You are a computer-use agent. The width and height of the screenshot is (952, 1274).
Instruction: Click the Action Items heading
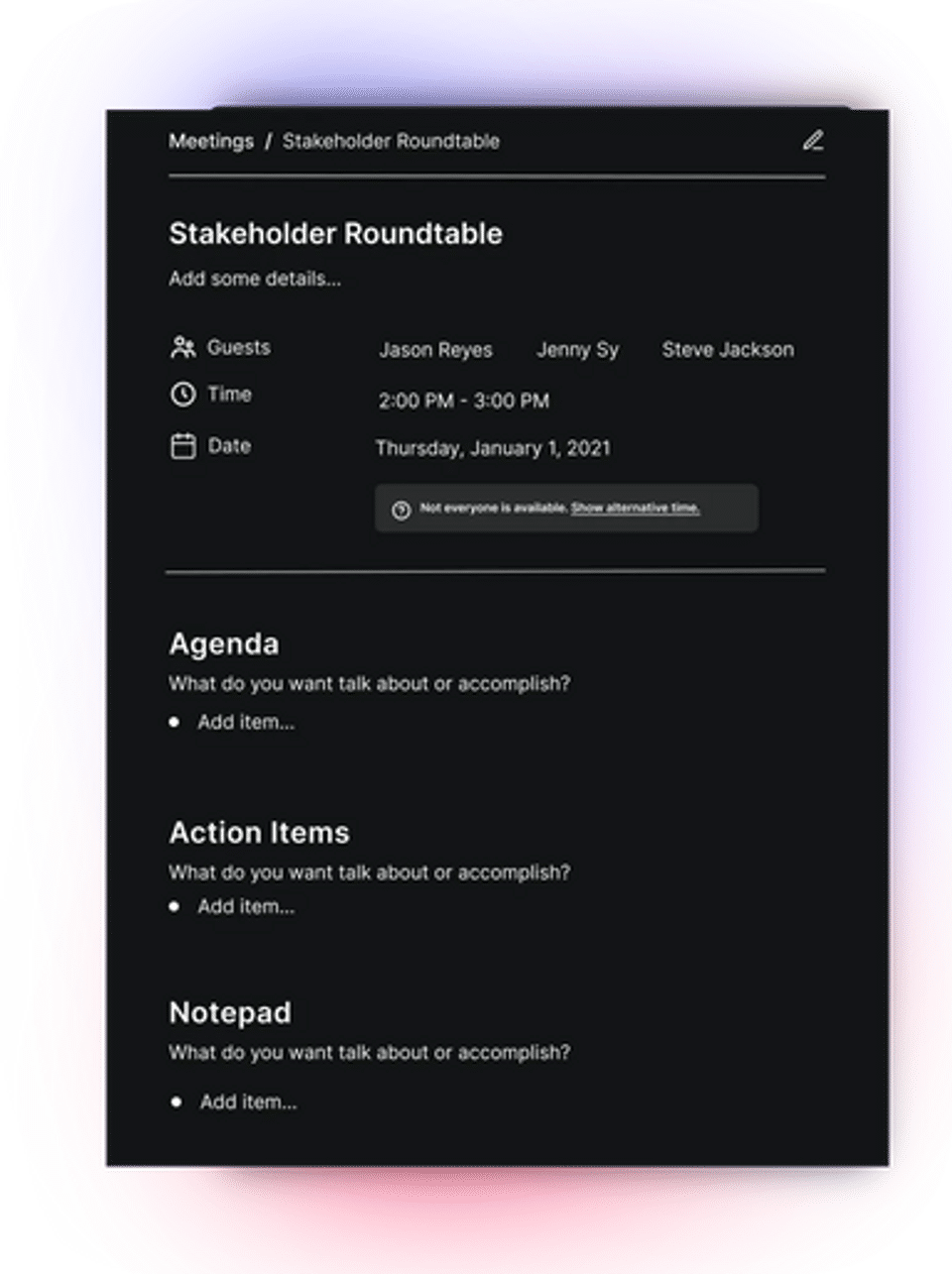(x=259, y=833)
